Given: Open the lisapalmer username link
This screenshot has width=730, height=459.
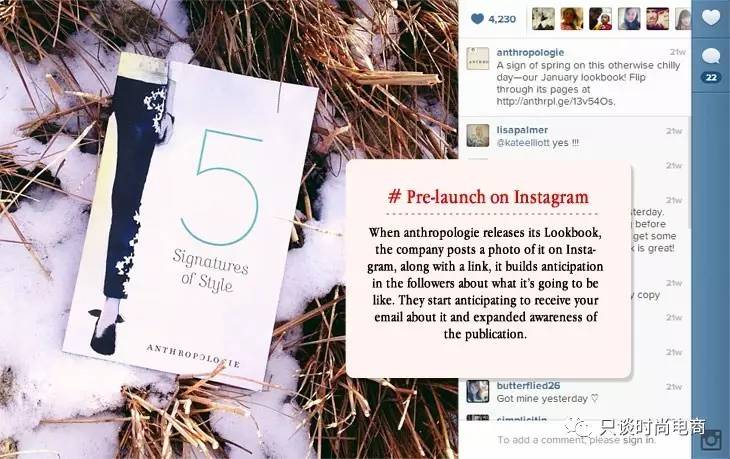Looking at the screenshot, I should [x=522, y=130].
